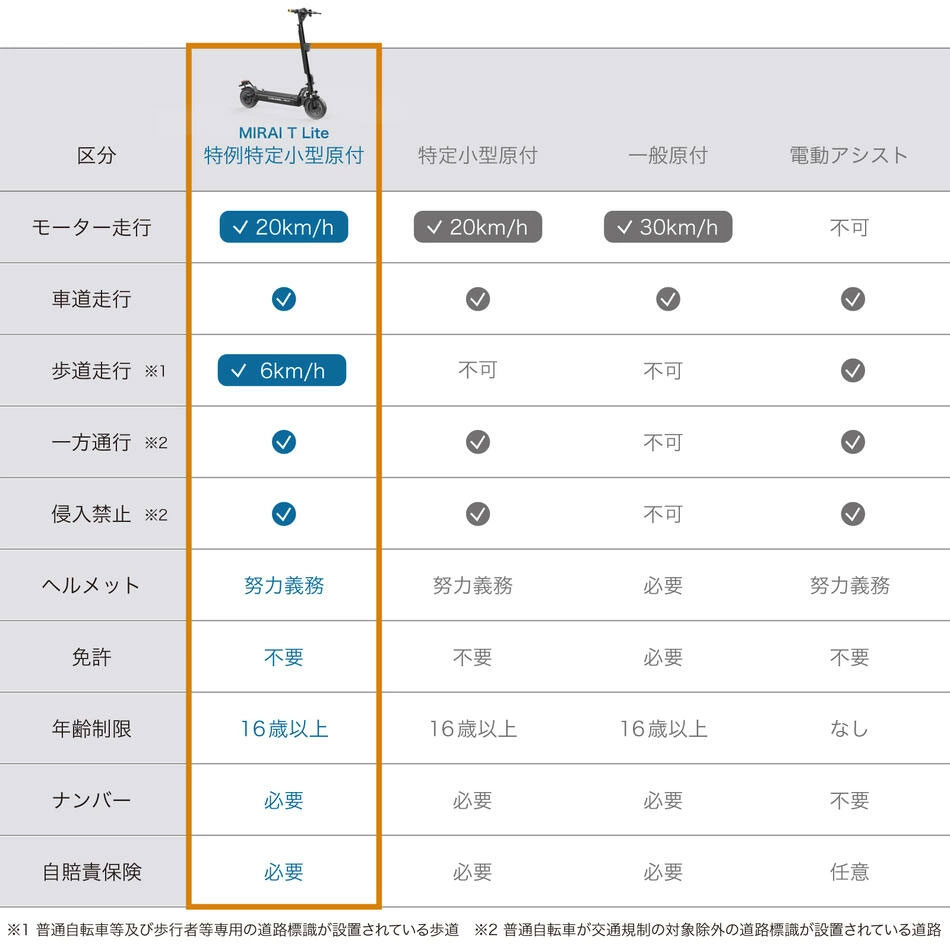Click the blue 必要 in the ナンバー row

coord(284,801)
